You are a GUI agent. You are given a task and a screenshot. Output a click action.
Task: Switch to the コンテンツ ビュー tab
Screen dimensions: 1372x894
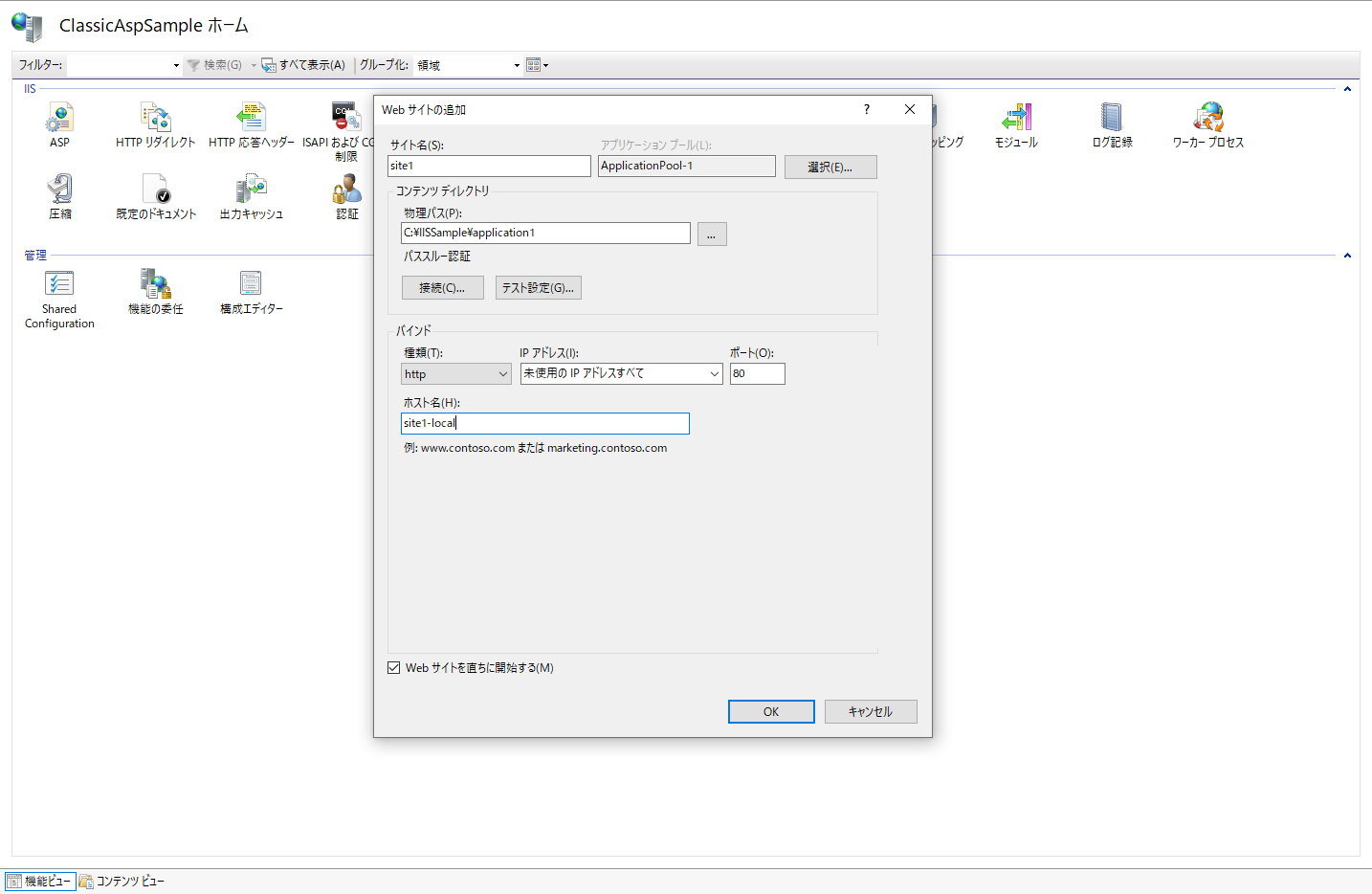[x=122, y=881]
